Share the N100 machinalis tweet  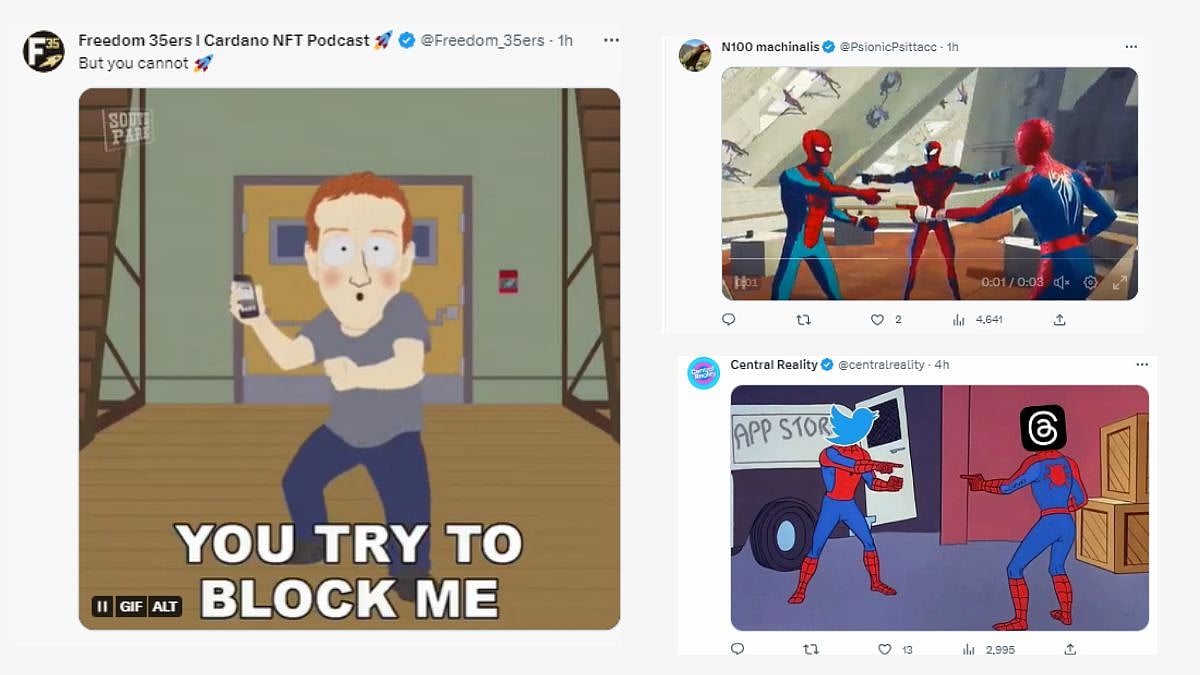1059,320
